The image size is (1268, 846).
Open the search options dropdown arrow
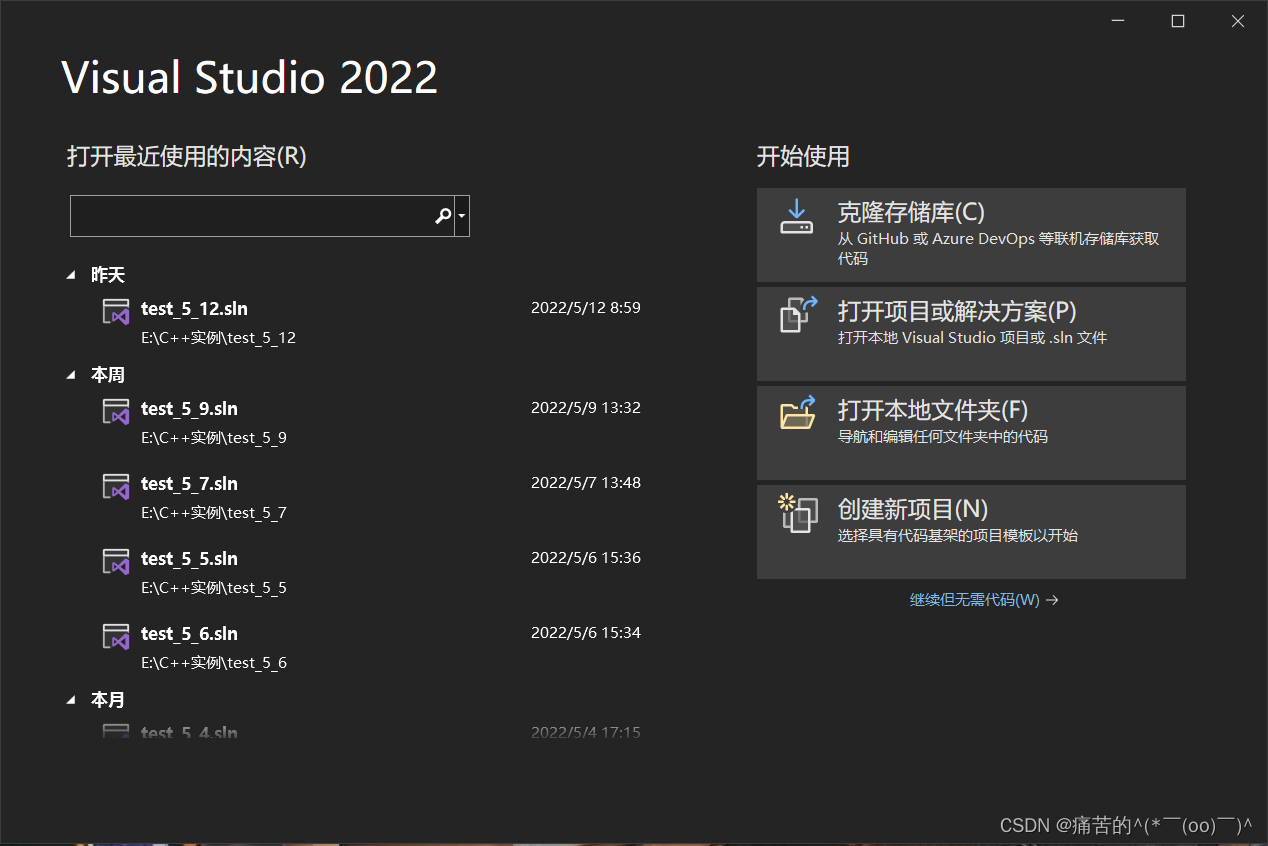(462, 215)
